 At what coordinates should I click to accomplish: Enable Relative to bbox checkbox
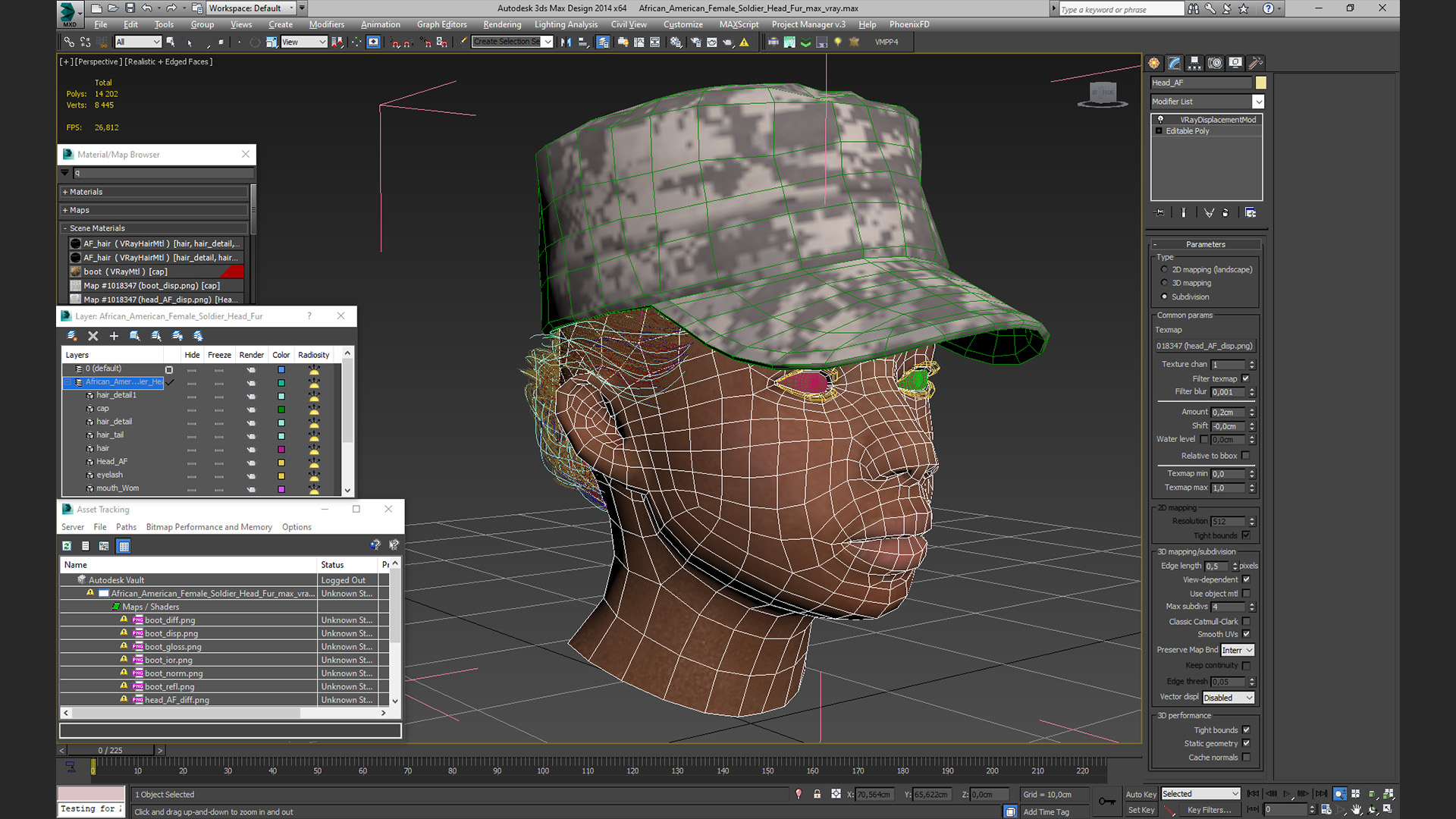[x=1245, y=456]
